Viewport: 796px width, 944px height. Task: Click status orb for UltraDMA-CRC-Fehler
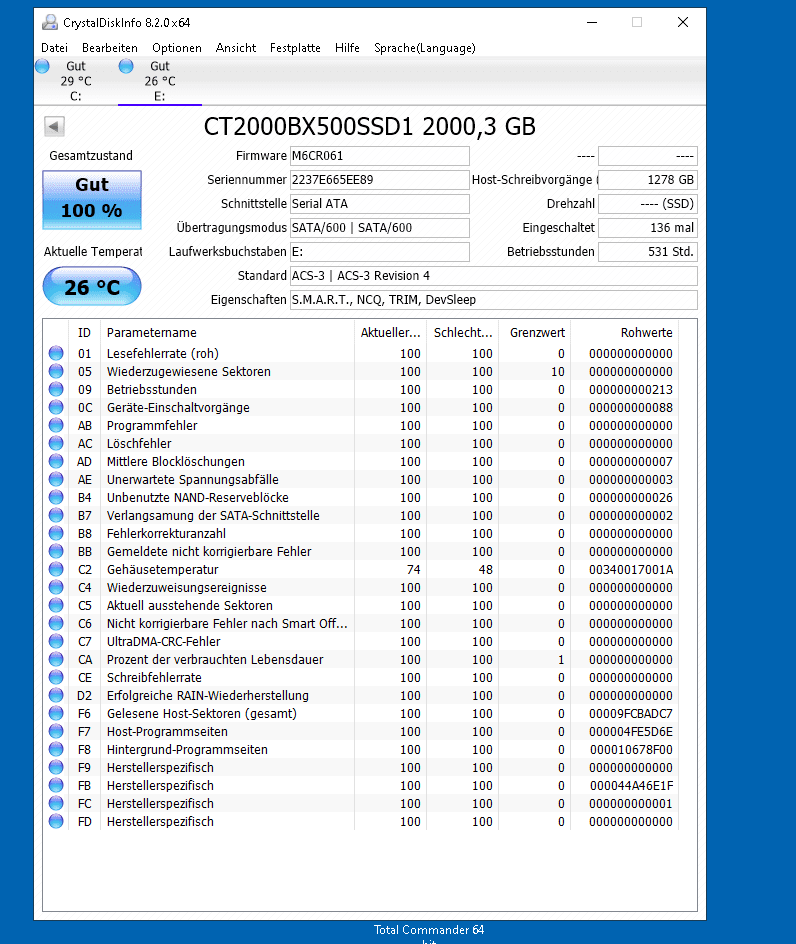click(x=56, y=642)
